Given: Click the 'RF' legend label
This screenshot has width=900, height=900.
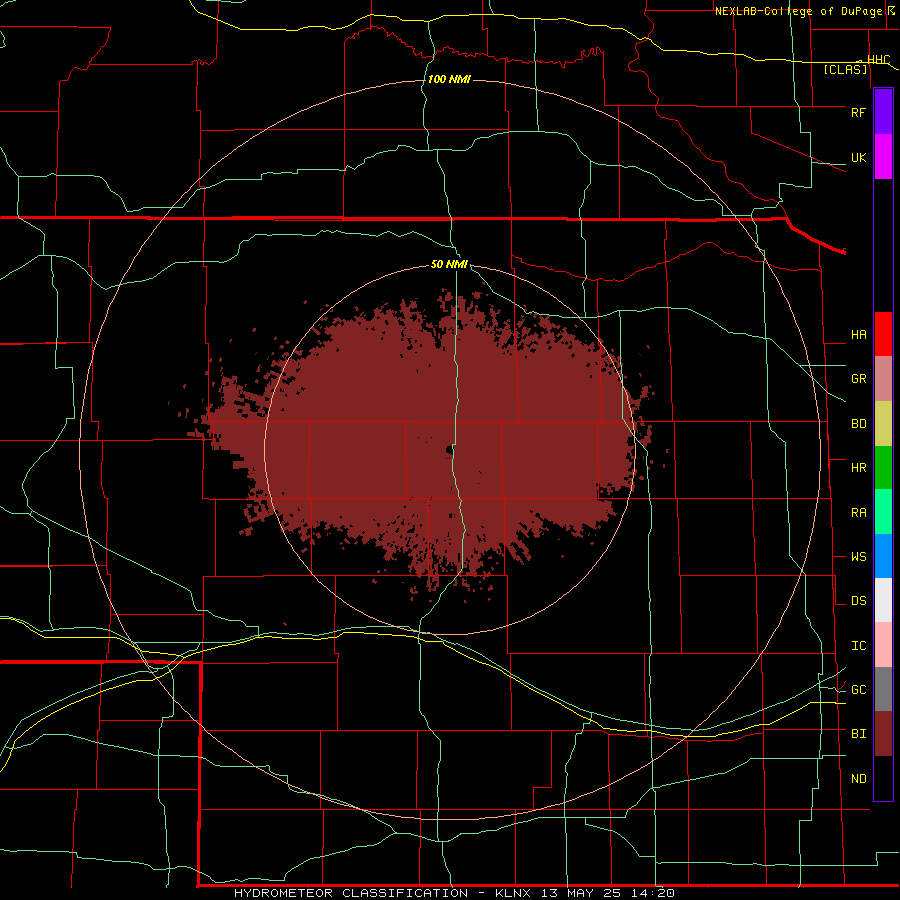Looking at the screenshot, I should point(858,112).
